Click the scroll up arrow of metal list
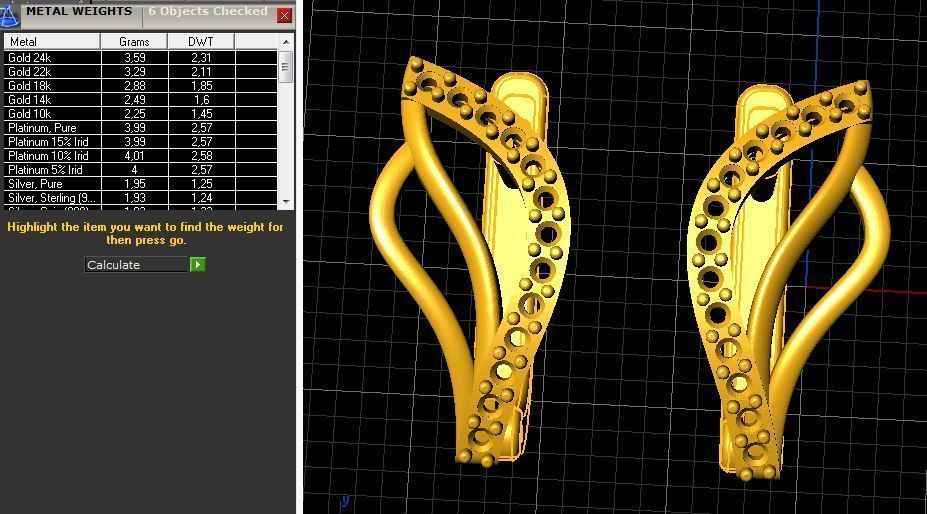Viewport: 927px width, 514px height. tap(286, 42)
